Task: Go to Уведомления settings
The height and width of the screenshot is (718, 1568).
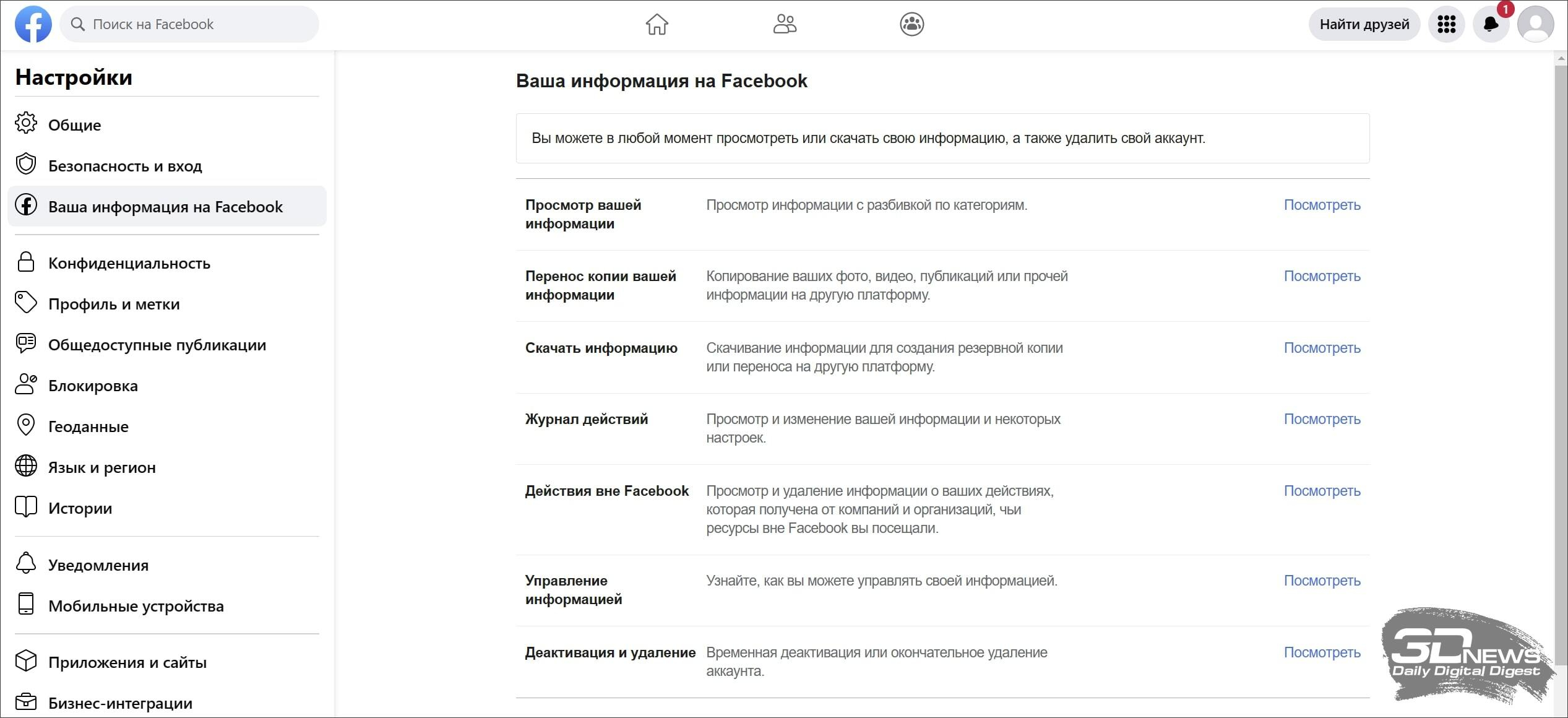Action: (98, 565)
